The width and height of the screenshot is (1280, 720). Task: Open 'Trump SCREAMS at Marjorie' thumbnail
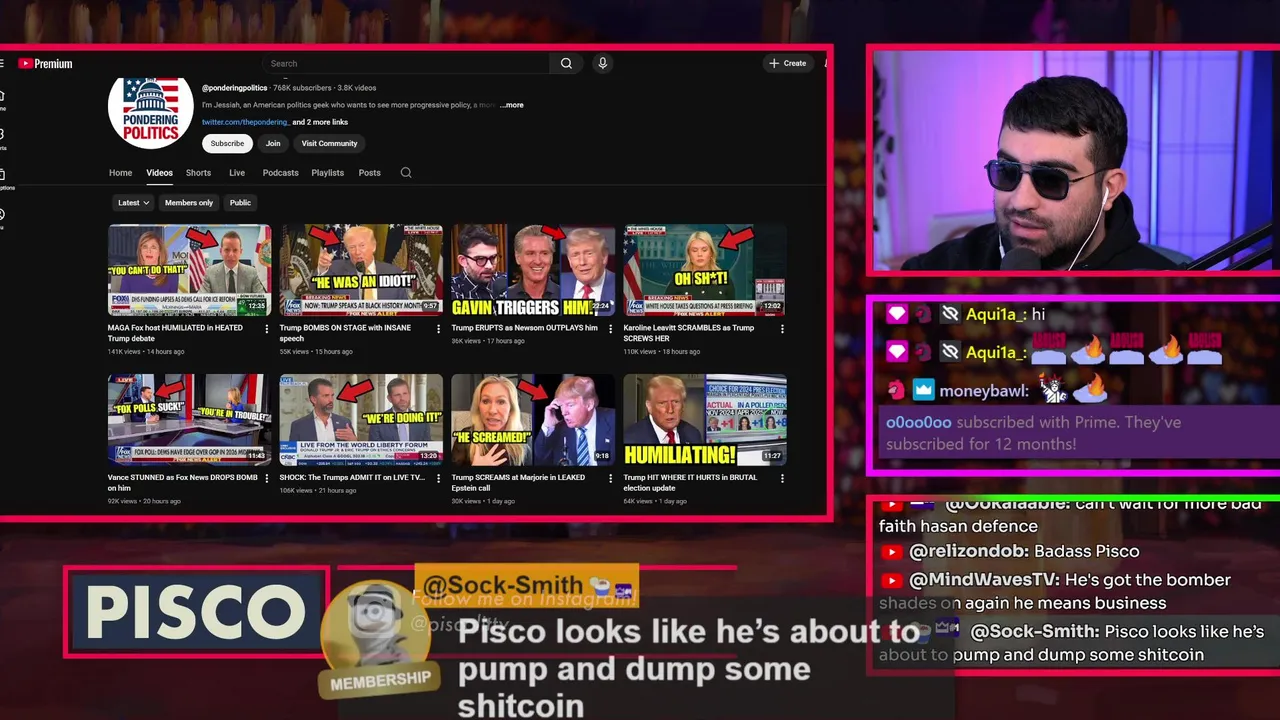(533, 420)
